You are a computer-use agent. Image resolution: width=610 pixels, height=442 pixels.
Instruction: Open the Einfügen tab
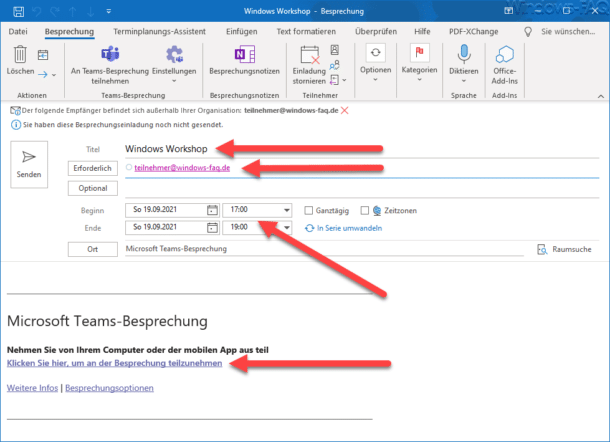coord(242,32)
